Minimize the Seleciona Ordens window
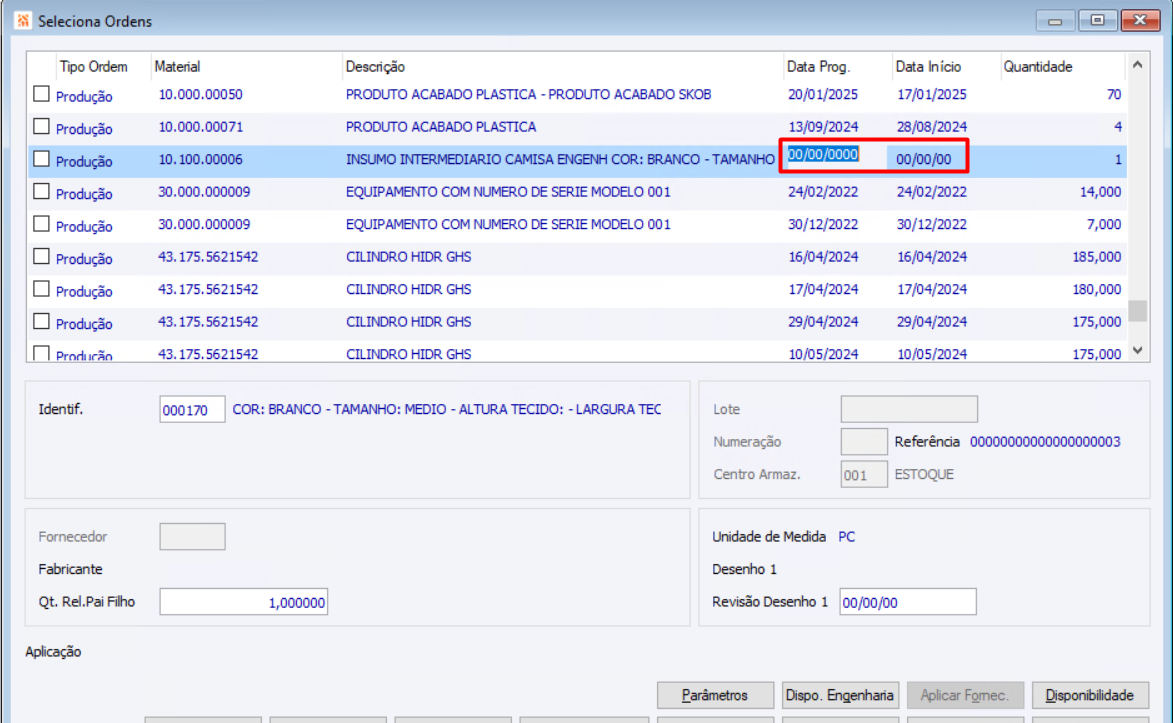 [1055, 20]
